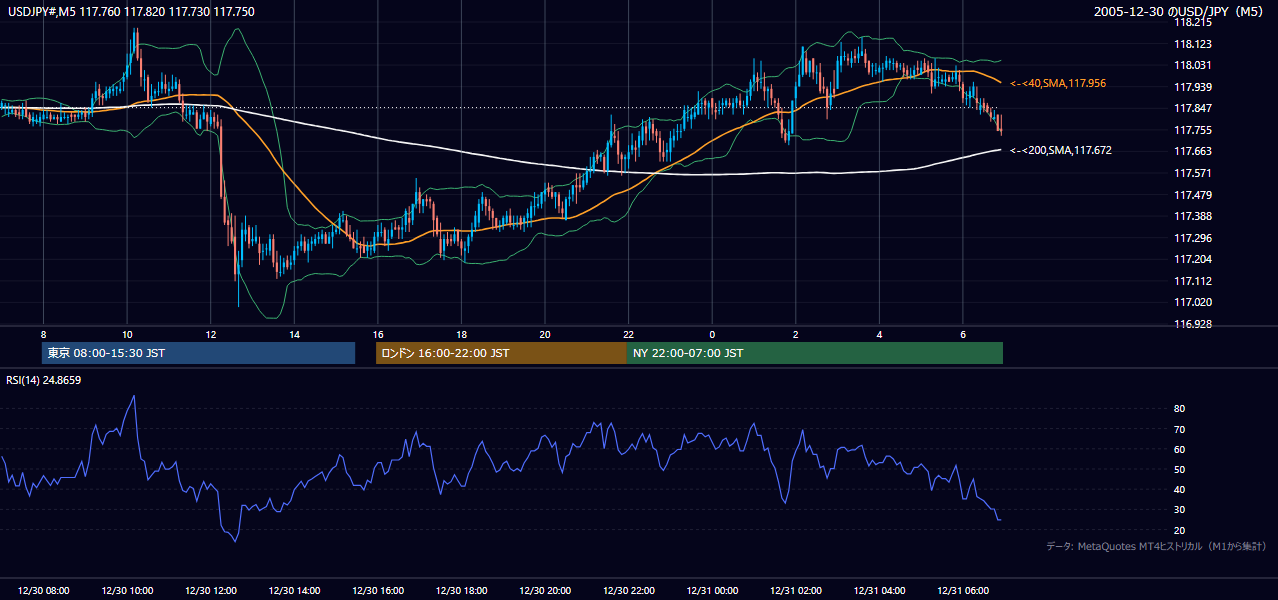Click hour 18 on the price chart axis
The height and width of the screenshot is (600, 1278).
pos(461,333)
